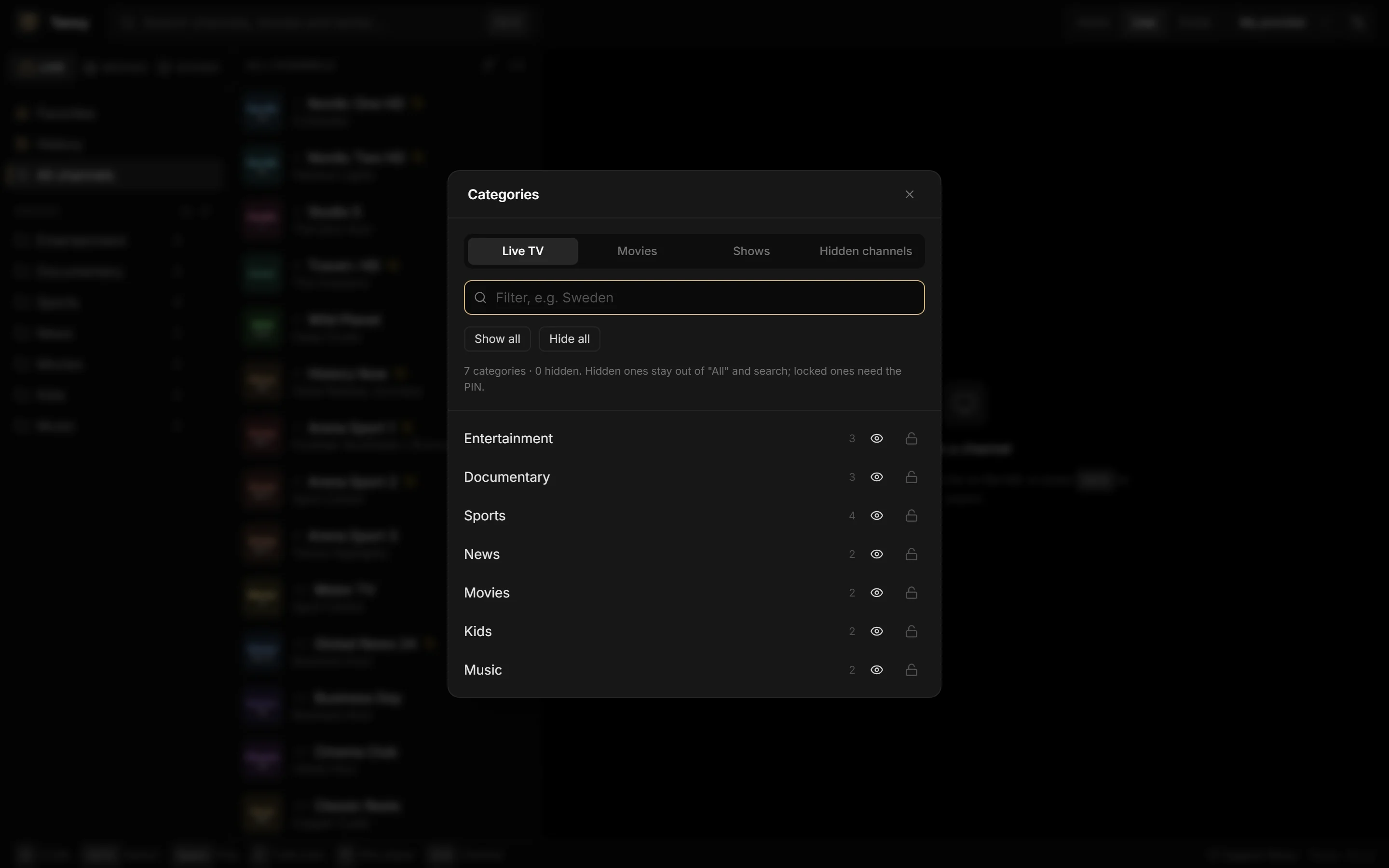Image resolution: width=1389 pixels, height=868 pixels.
Task: Switch to Hidden channels tab
Action: (866, 251)
